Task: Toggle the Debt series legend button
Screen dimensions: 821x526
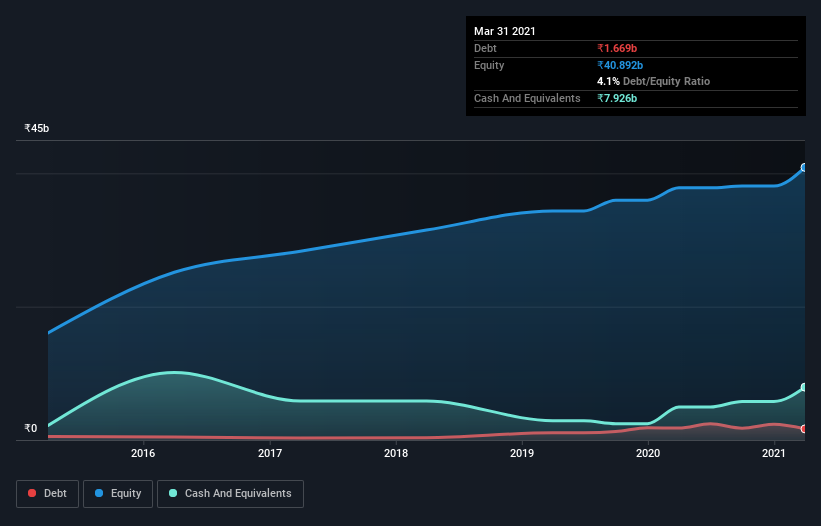Action: pyautogui.click(x=48, y=494)
